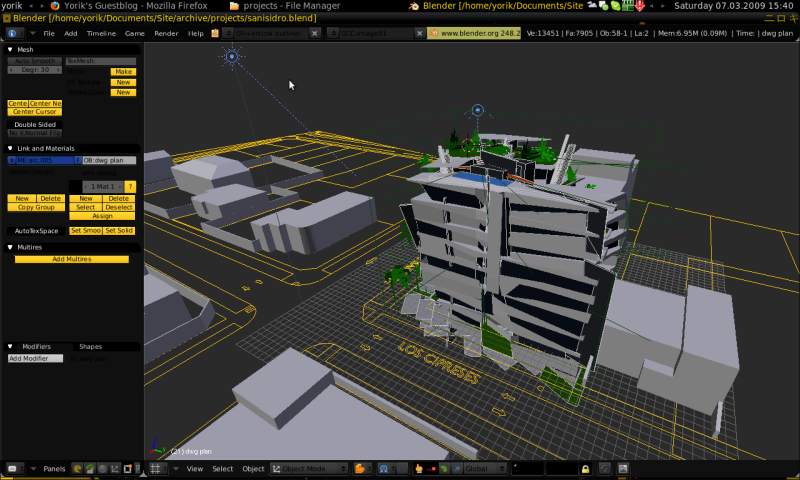
Task: Adjust the Degr: 30 value slider
Action: pyautogui.click(x=33, y=71)
